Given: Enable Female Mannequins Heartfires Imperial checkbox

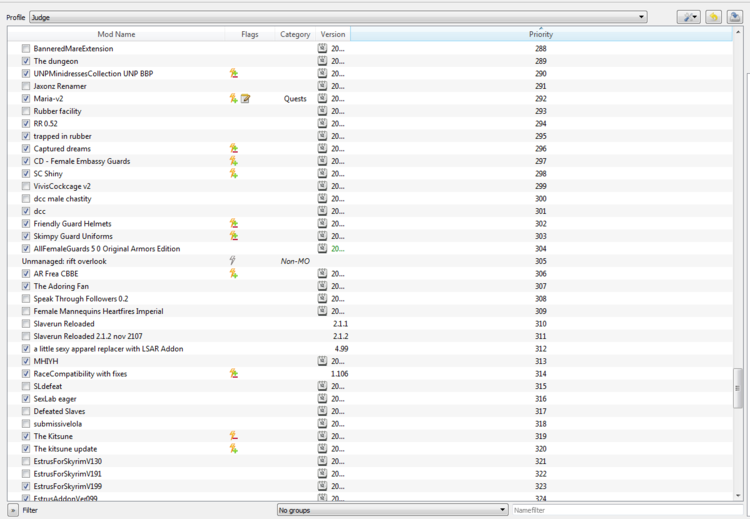Looking at the screenshot, I should (x=26, y=311).
